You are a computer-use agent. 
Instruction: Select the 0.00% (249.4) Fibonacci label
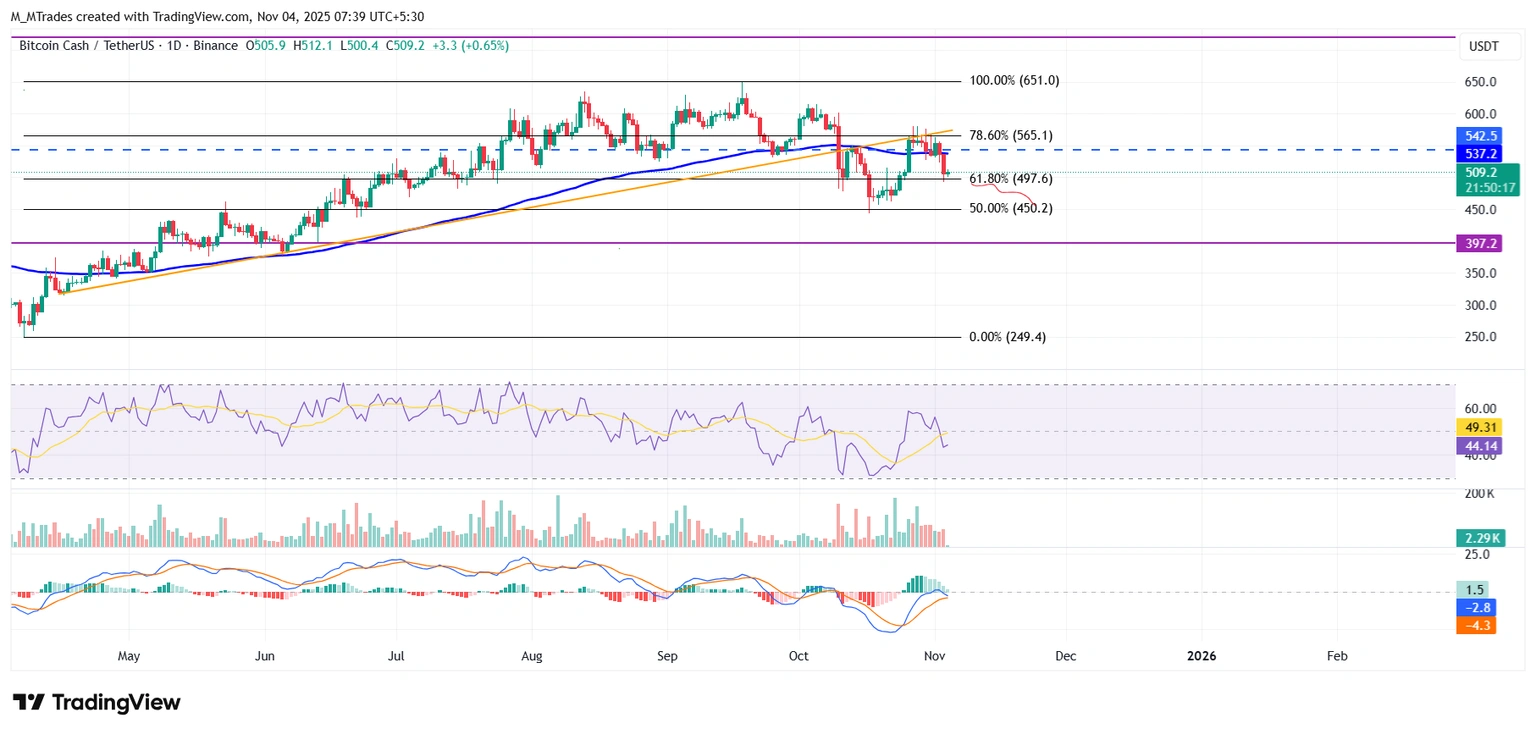1007,337
